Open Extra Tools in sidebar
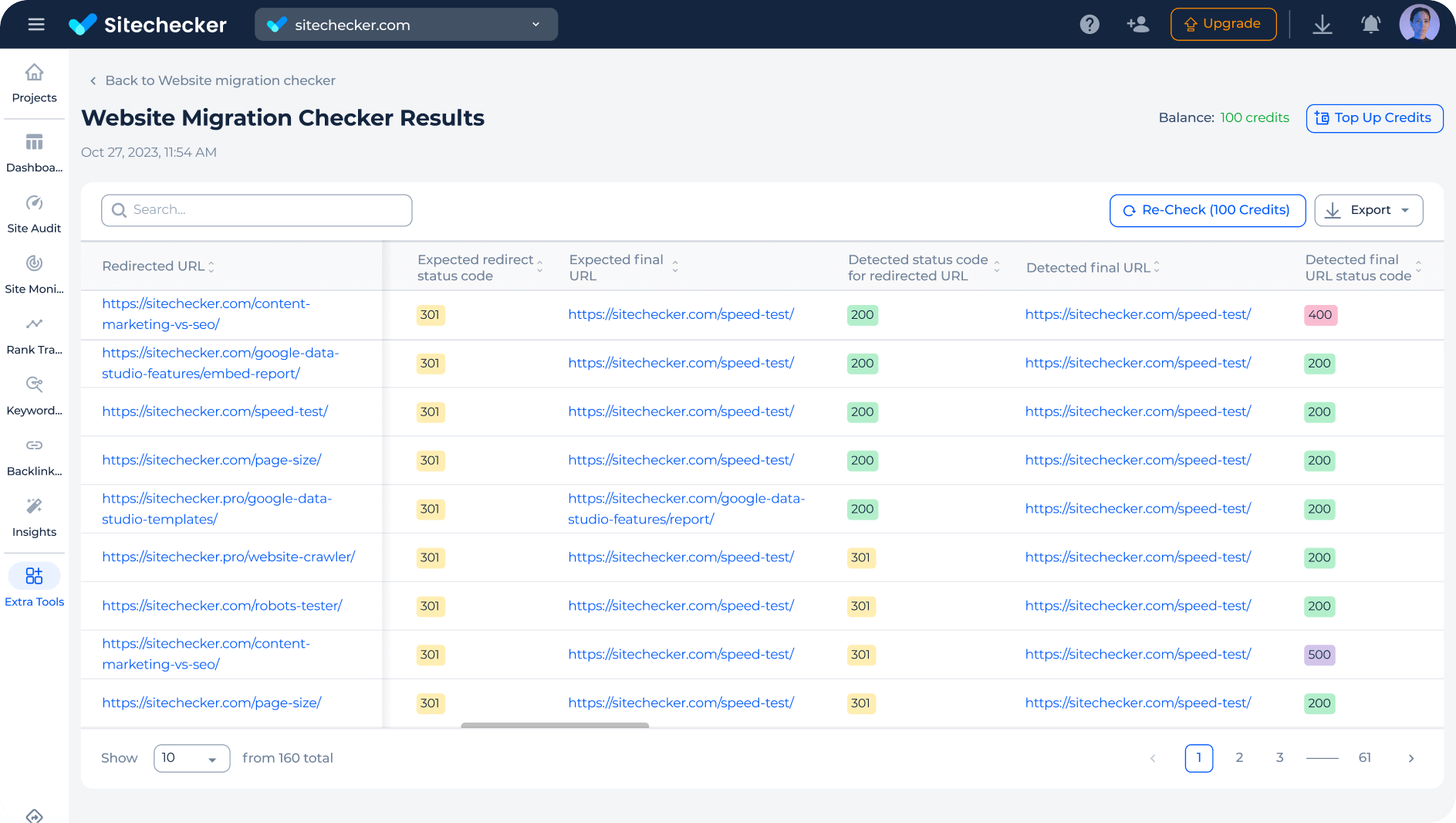This screenshot has width=1456, height=823. [34, 586]
